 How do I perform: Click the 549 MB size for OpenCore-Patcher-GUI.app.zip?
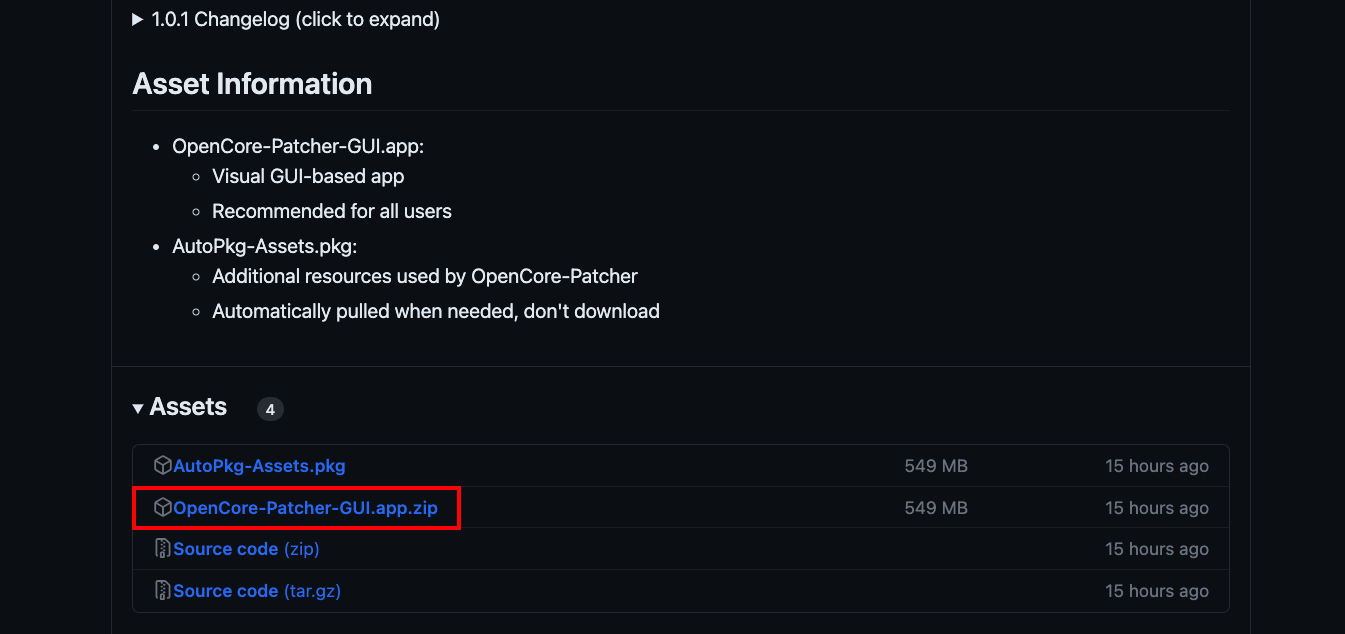pos(935,508)
